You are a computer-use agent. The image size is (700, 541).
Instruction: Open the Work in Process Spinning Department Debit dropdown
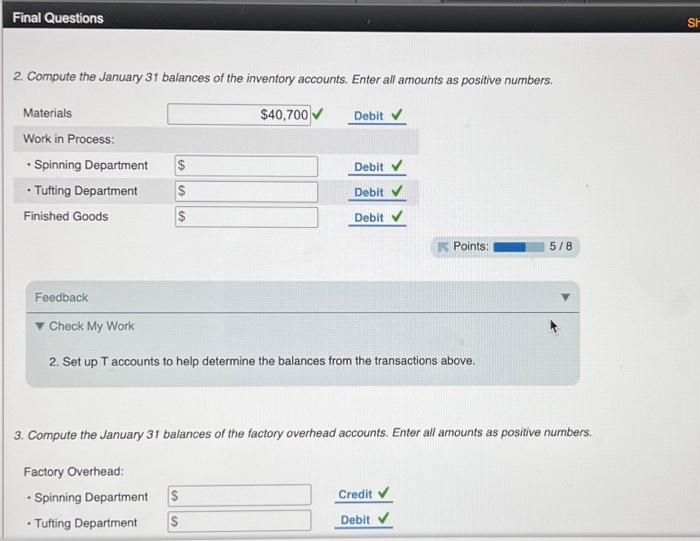(377, 167)
